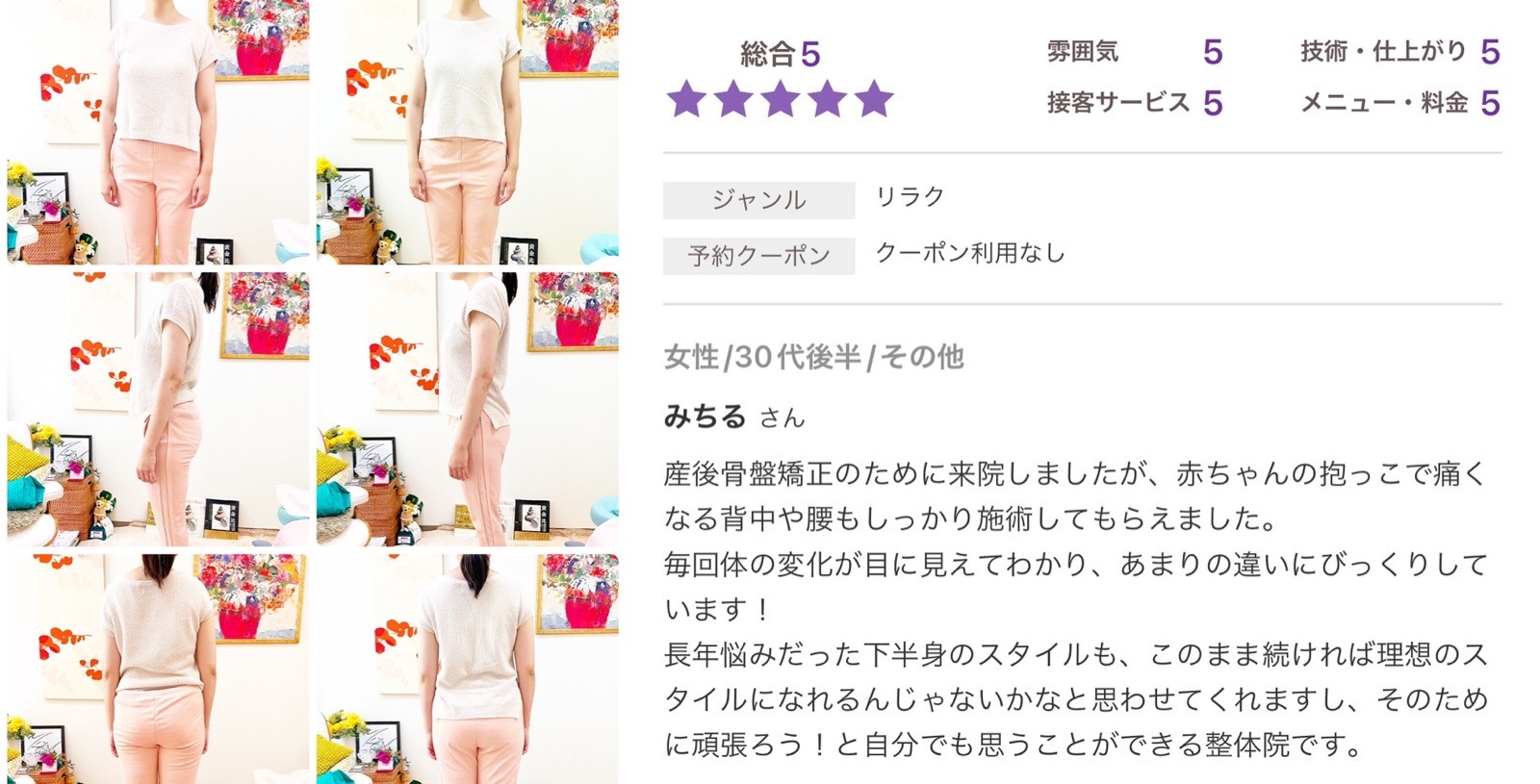Open the bottom-right back-view photo
This screenshot has width=1540, height=784.
pyautogui.click(x=468, y=669)
